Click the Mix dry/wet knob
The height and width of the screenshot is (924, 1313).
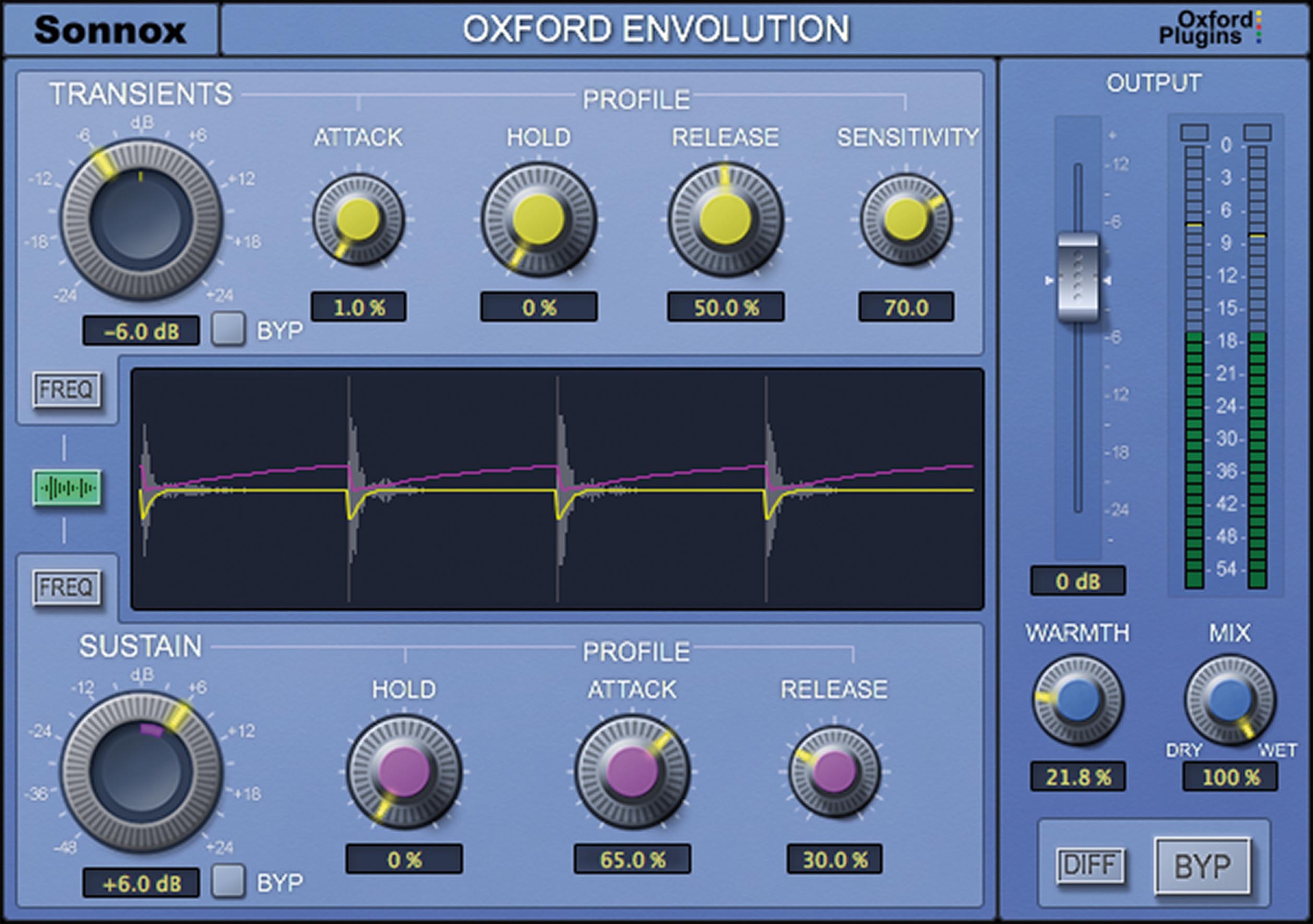[x=1230, y=700]
